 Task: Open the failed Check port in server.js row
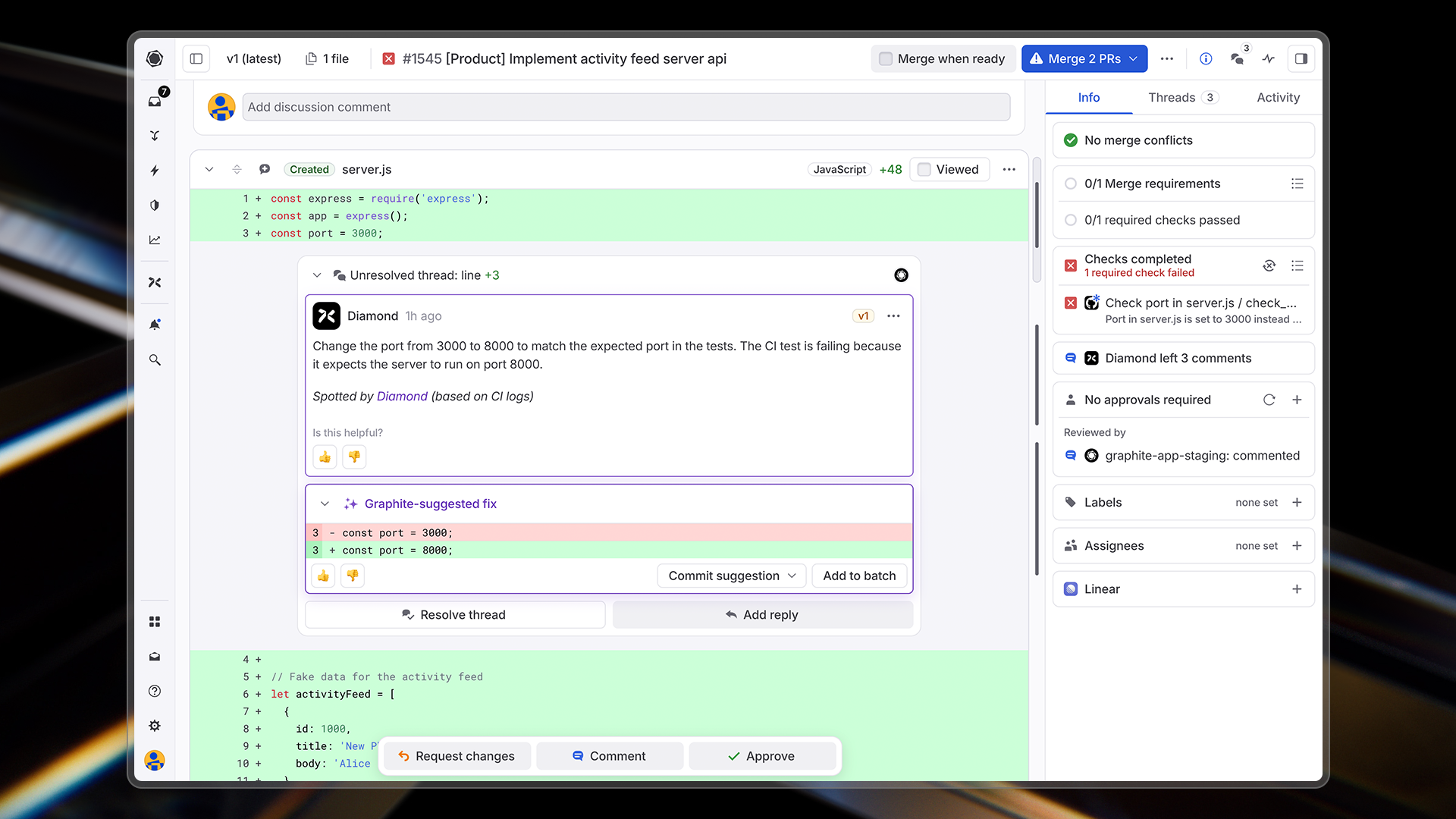tap(1184, 310)
